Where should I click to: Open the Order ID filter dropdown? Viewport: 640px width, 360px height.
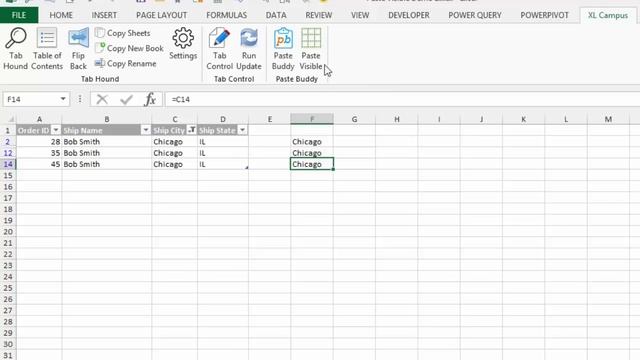[56, 130]
